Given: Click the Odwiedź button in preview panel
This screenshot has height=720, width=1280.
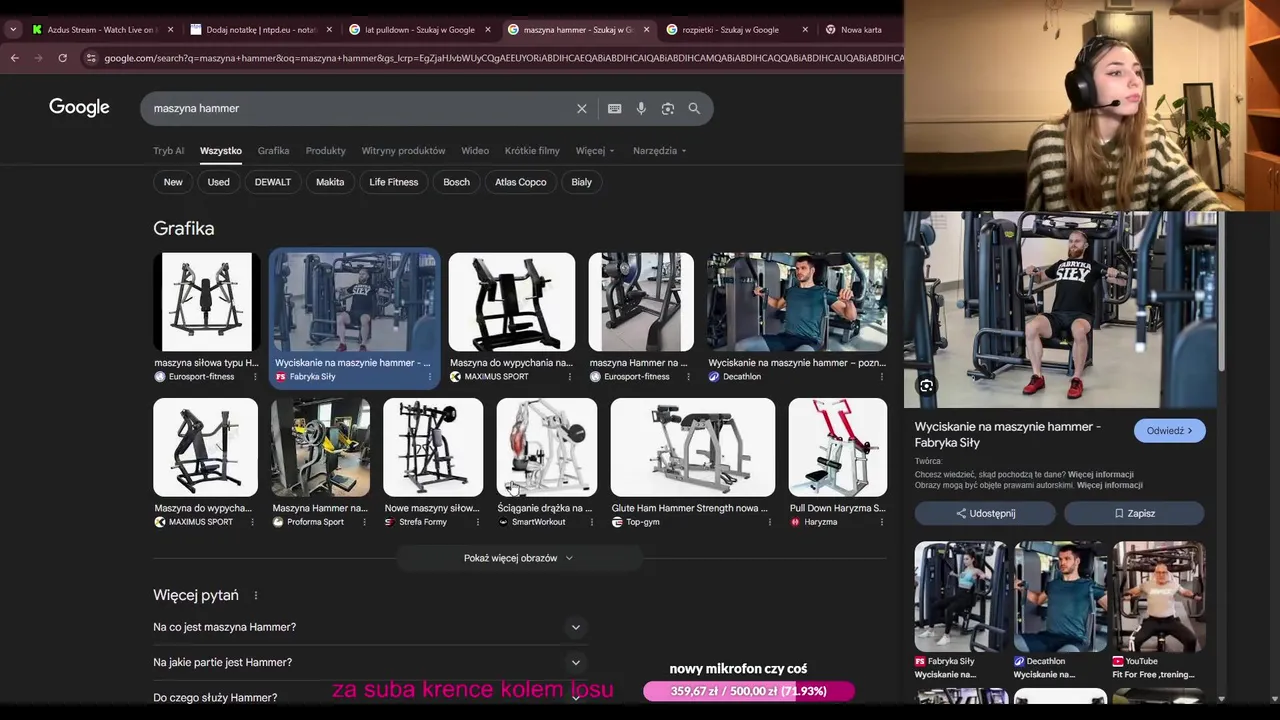Looking at the screenshot, I should coord(1169,431).
